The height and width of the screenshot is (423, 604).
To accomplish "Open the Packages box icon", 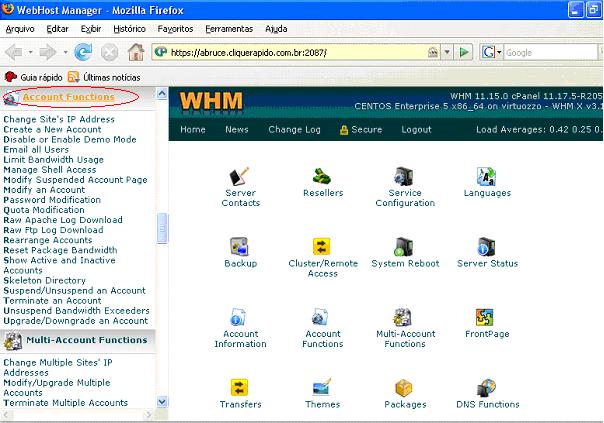I will [404, 388].
